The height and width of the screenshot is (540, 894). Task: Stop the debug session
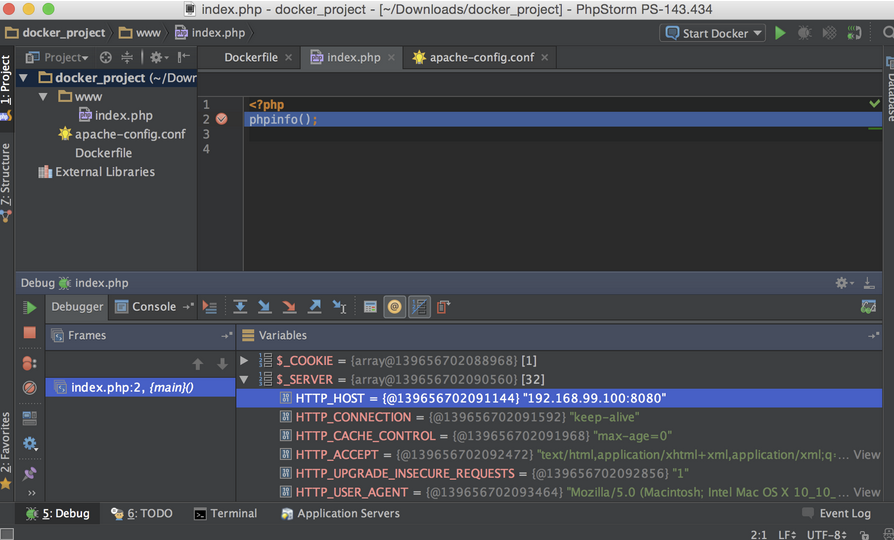coord(30,333)
